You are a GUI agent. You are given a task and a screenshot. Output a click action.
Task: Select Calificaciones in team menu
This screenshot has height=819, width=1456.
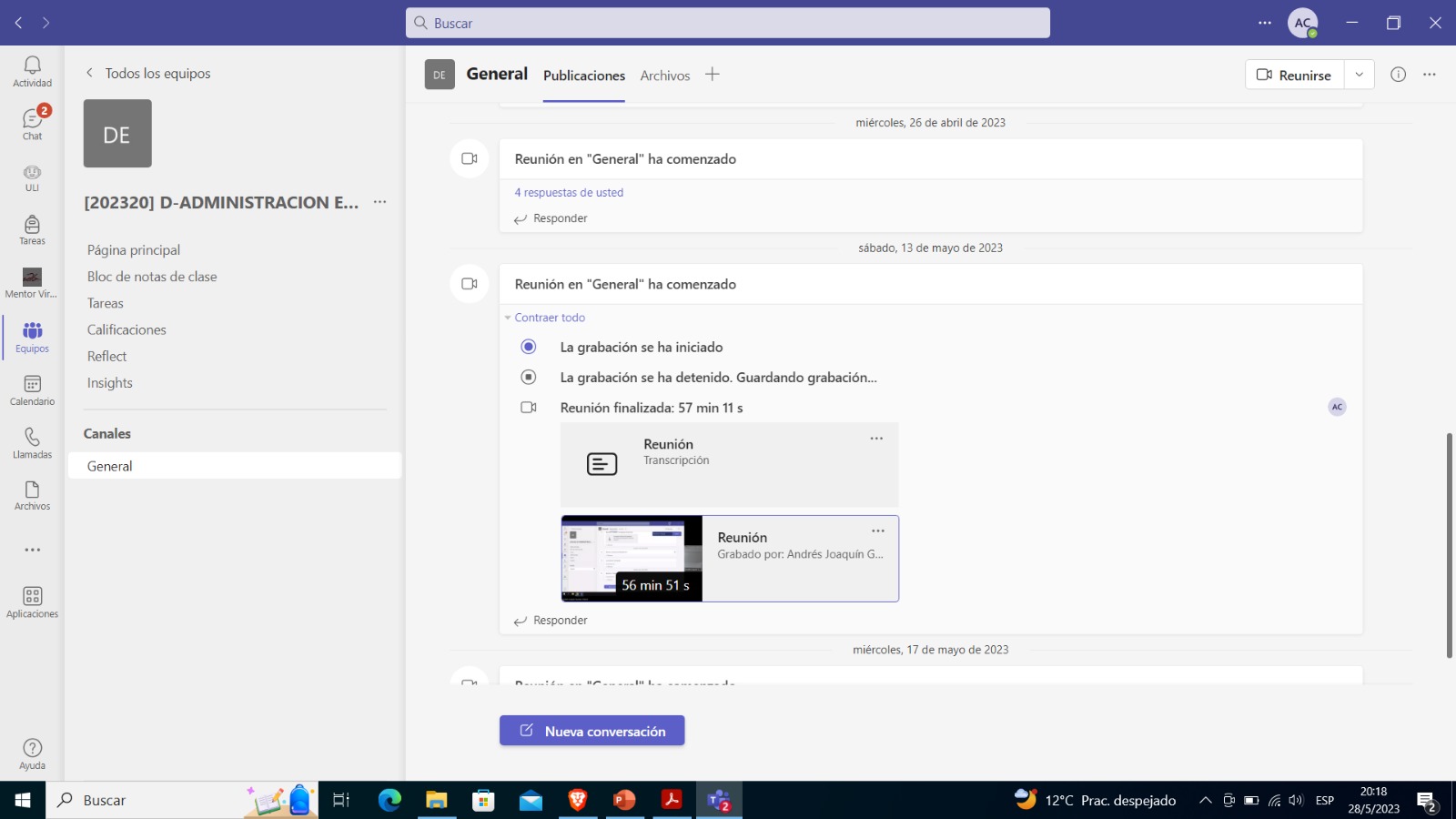click(126, 329)
